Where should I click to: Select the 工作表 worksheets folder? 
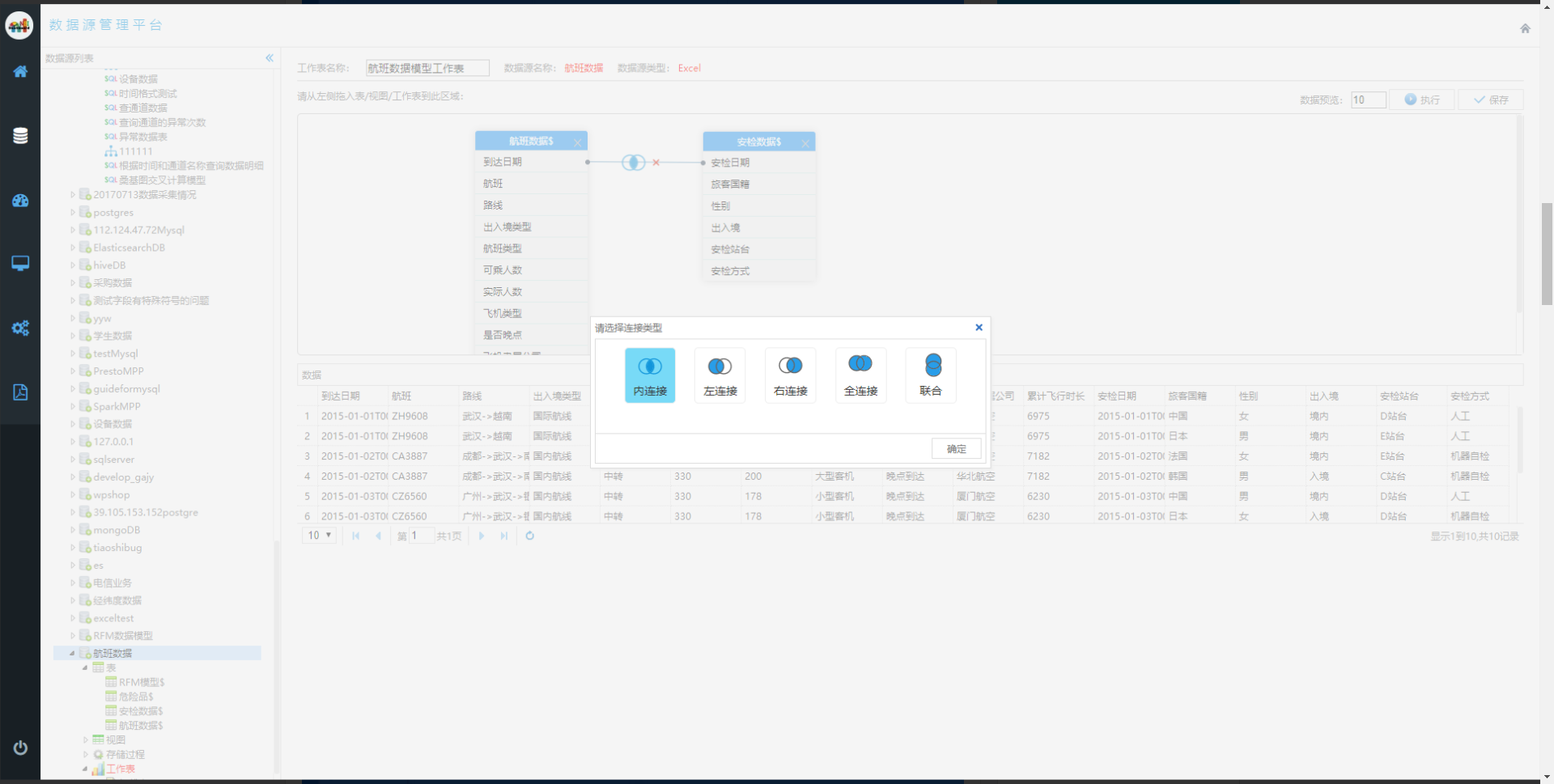click(x=121, y=769)
